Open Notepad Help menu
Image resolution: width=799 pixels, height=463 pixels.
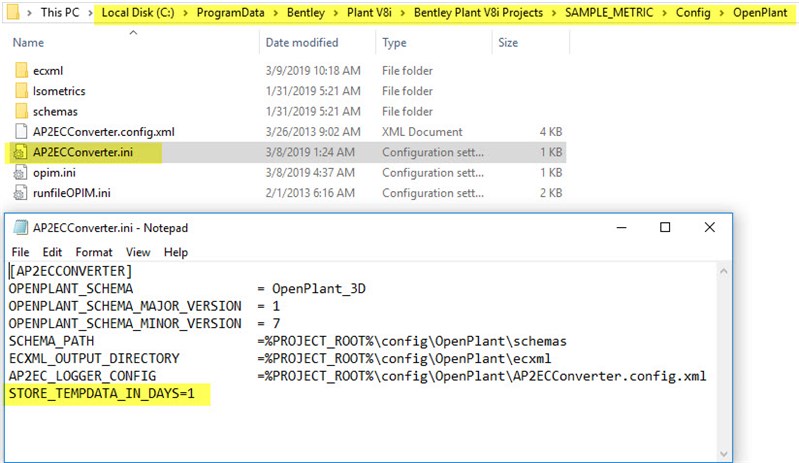click(176, 252)
